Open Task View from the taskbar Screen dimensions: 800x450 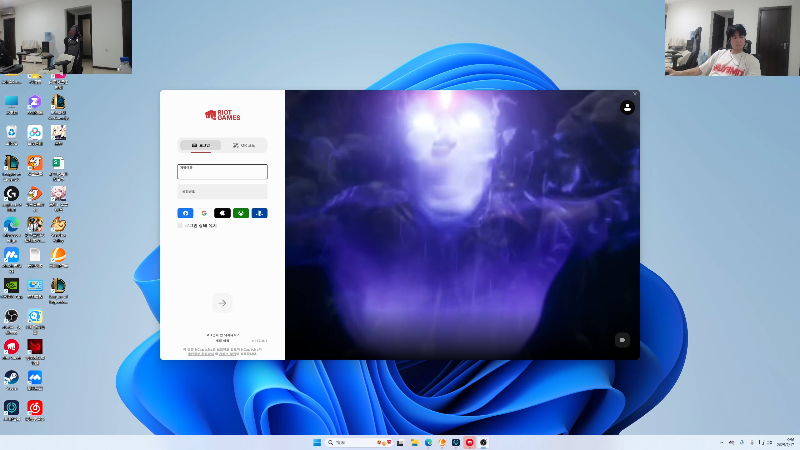point(400,442)
